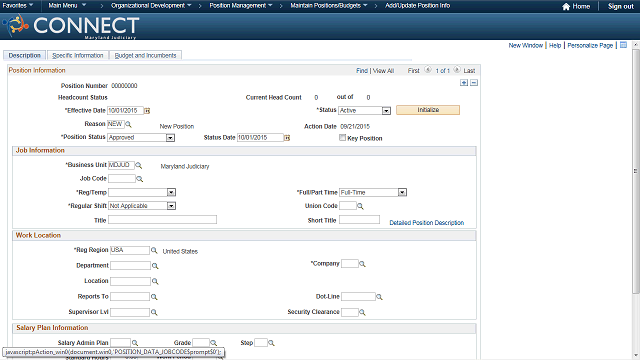Open the Reg/Temp dropdown

(x=171, y=192)
